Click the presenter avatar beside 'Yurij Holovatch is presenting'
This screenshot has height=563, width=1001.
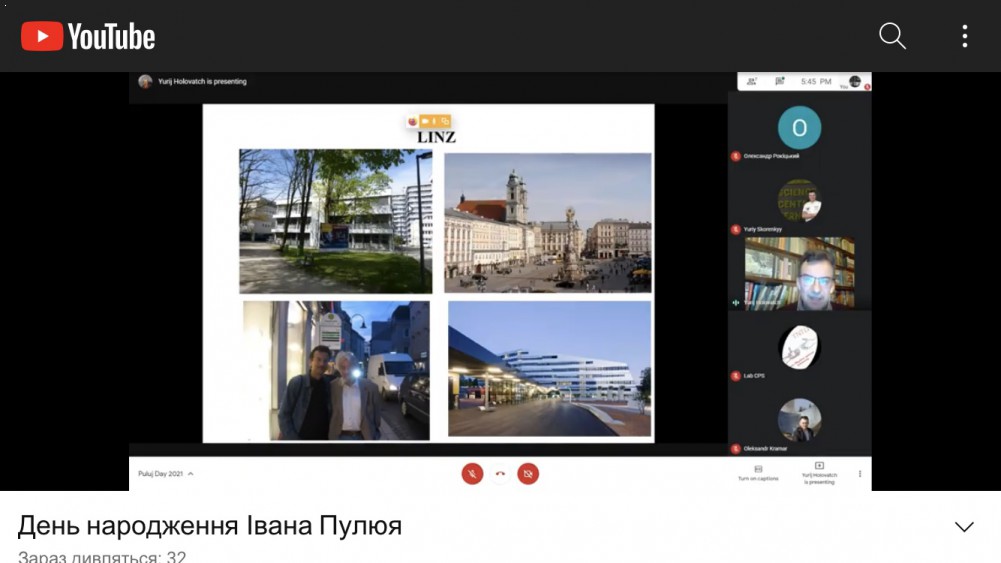(x=145, y=81)
